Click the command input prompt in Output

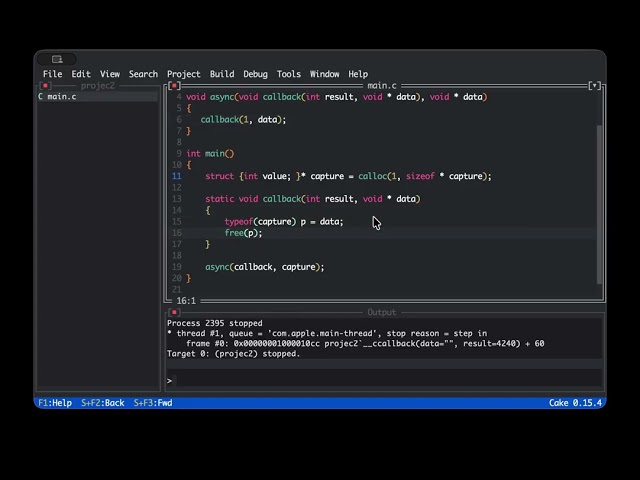click(x=384, y=380)
